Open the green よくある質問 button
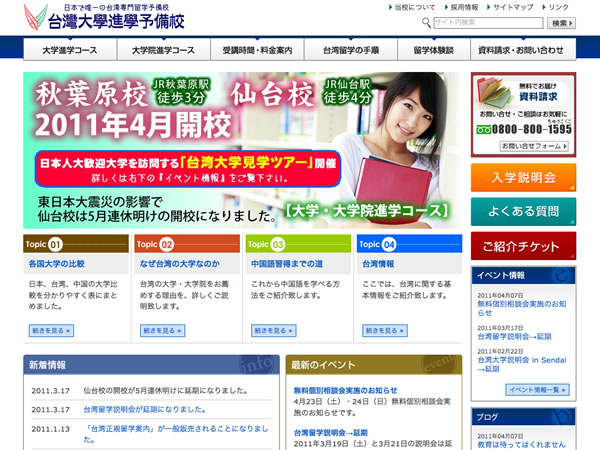 pos(523,211)
